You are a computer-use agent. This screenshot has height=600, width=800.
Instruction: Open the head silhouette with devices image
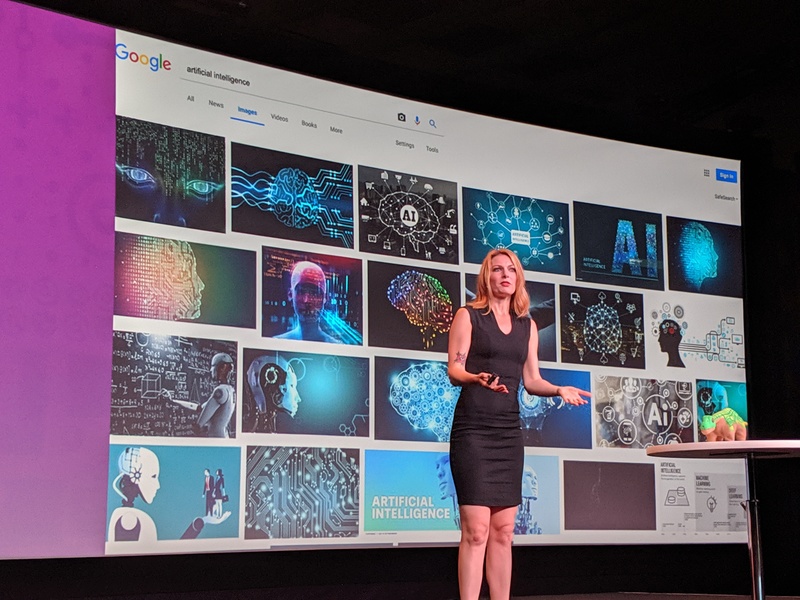click(697, 332)
